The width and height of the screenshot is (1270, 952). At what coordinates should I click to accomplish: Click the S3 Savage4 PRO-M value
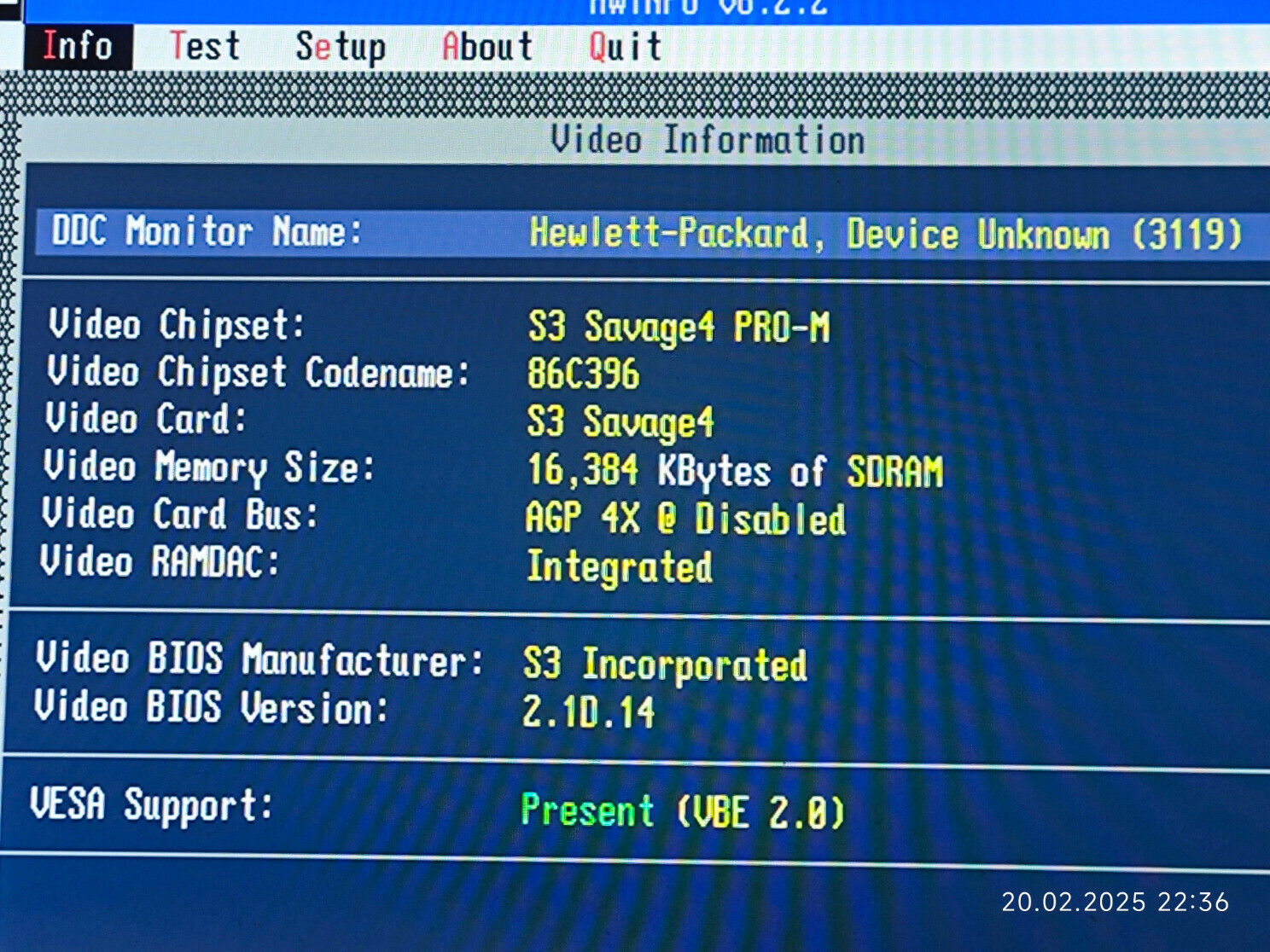pos(679,328)
